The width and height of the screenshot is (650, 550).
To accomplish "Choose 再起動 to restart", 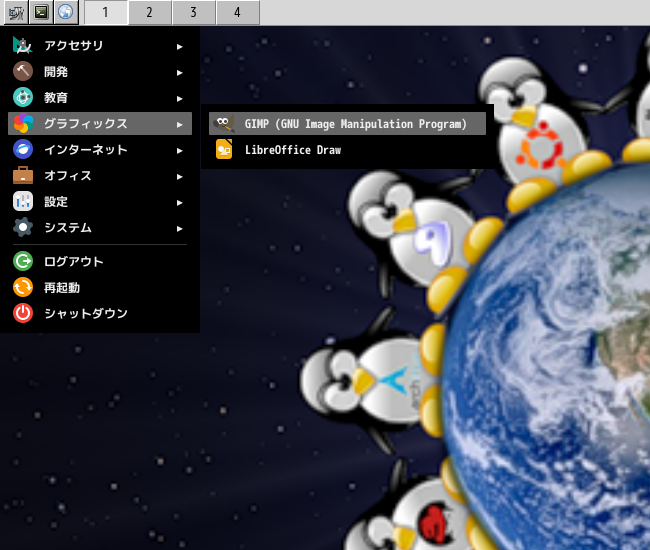I will pos(100,287).
